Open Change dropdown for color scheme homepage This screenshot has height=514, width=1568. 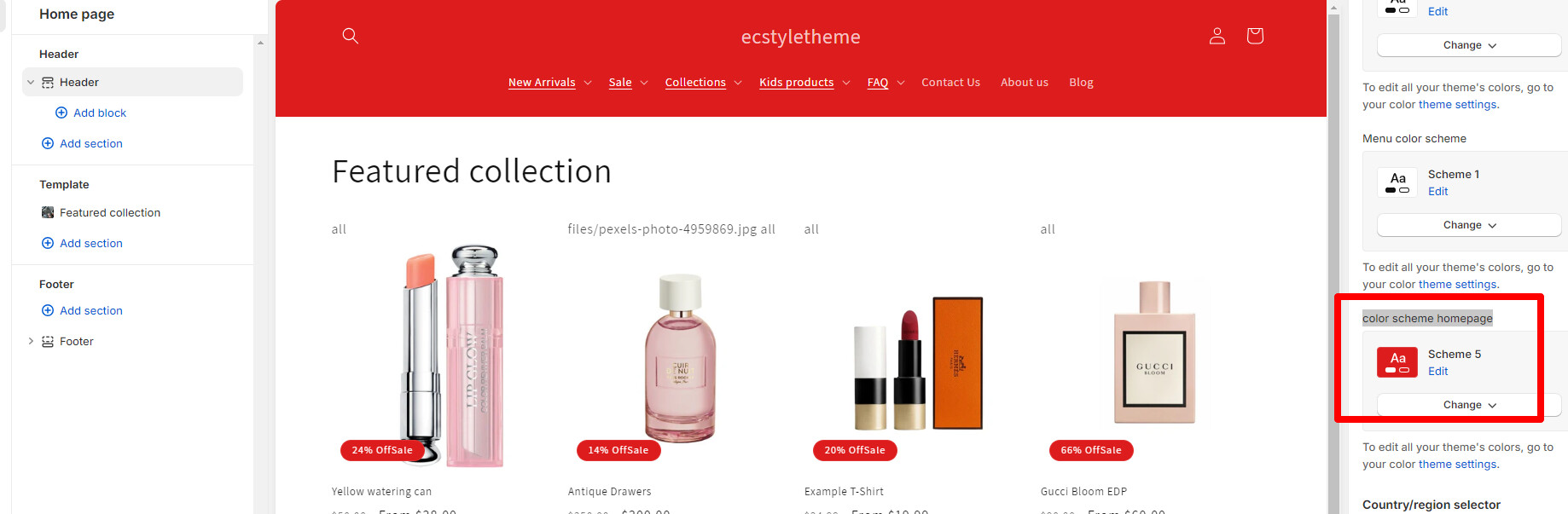click(1469, 405)
